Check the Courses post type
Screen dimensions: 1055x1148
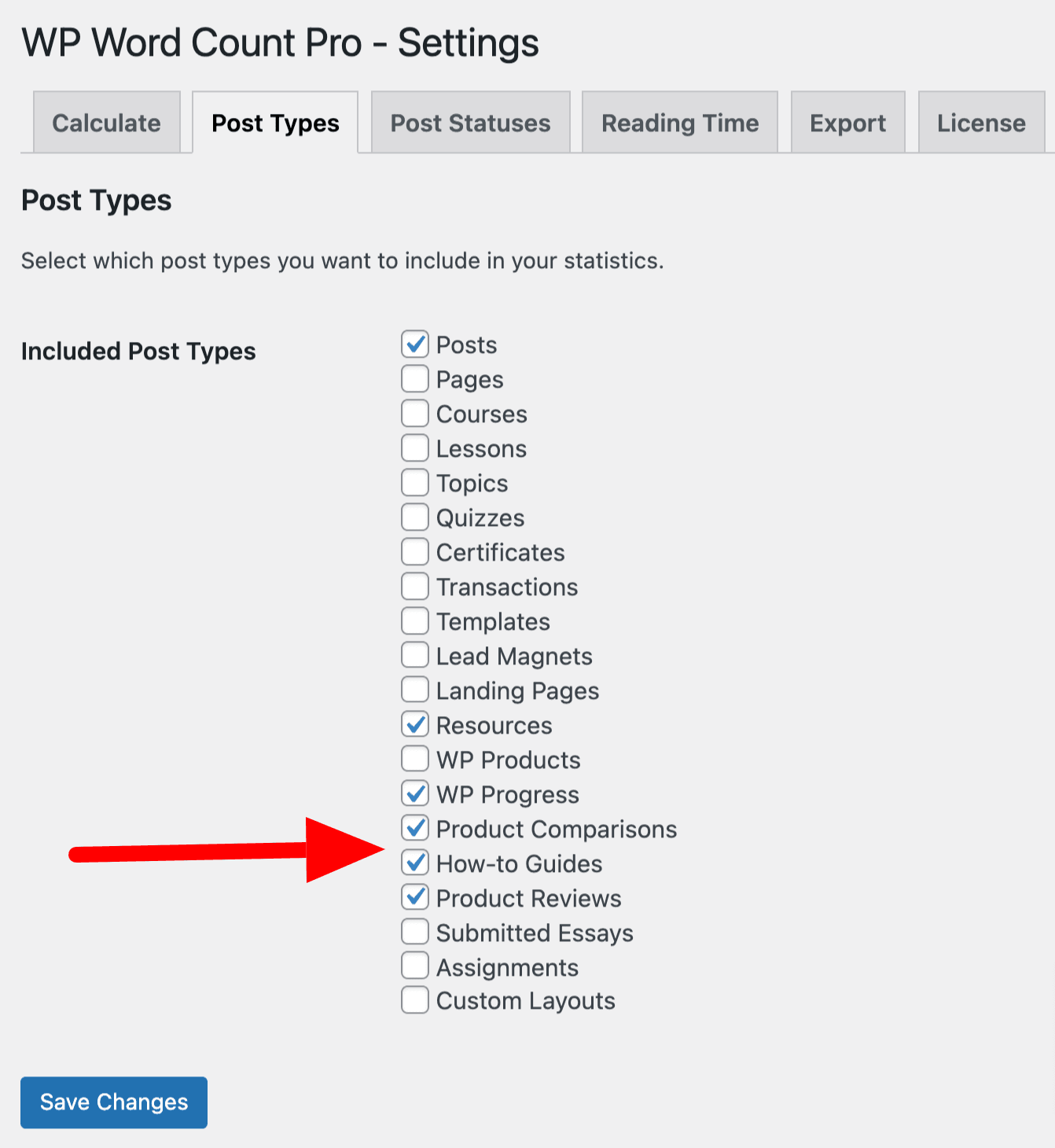point(415,414)
